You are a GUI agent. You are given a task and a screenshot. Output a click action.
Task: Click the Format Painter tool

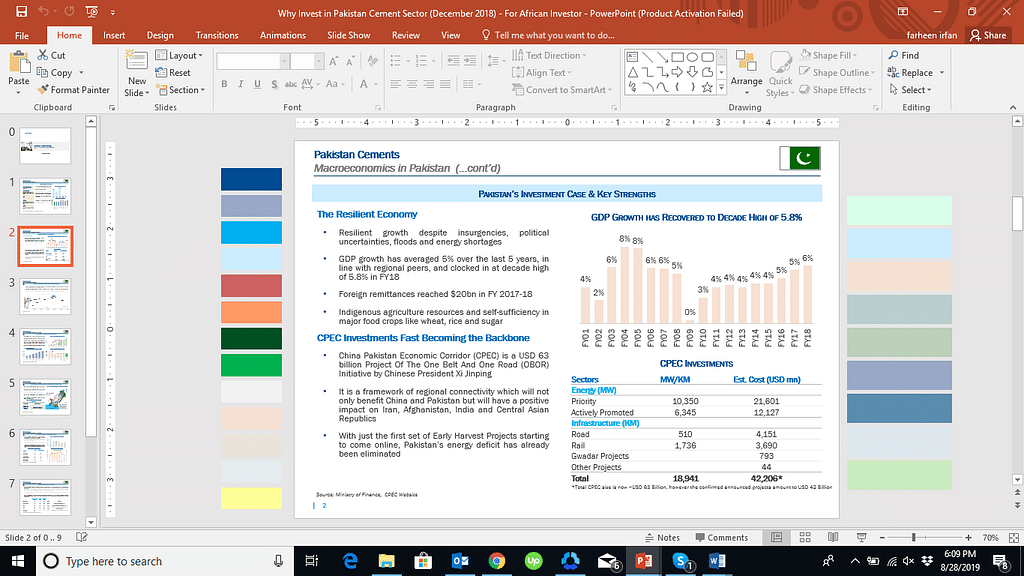73,90
